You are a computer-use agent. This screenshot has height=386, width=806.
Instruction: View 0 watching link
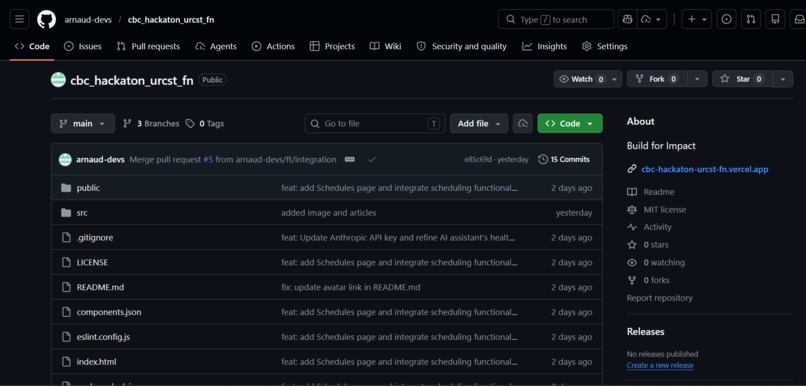664,262
